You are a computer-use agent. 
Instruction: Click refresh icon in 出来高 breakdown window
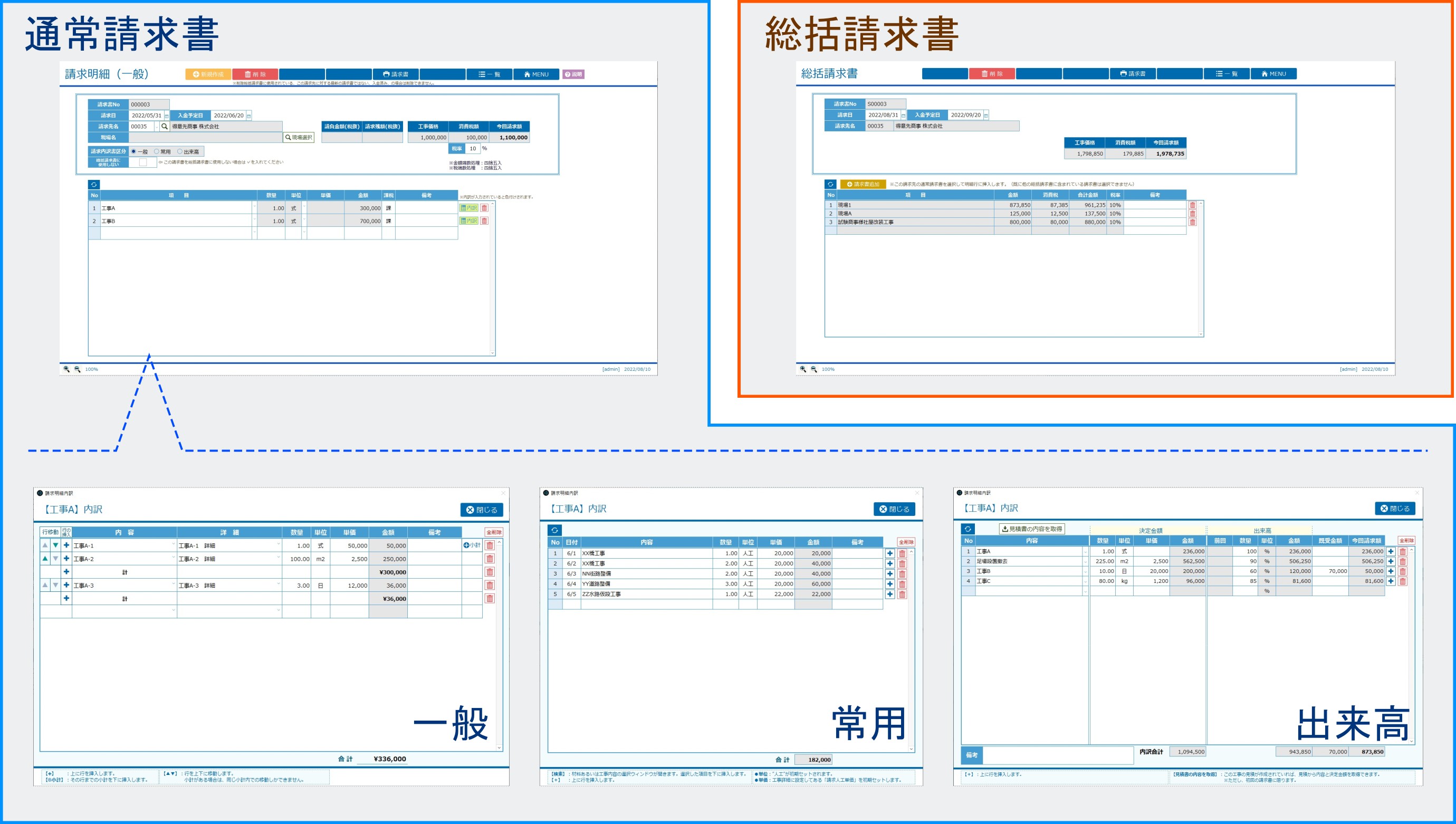pos(968,529)
